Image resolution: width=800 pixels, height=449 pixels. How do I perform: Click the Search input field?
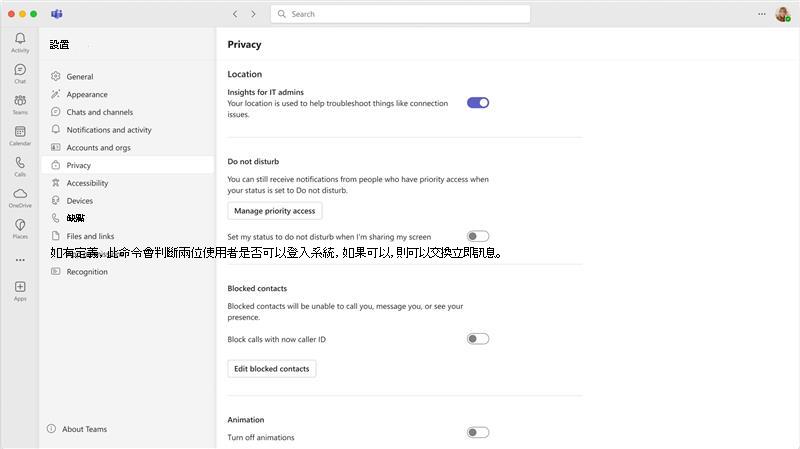coord(400,14)
